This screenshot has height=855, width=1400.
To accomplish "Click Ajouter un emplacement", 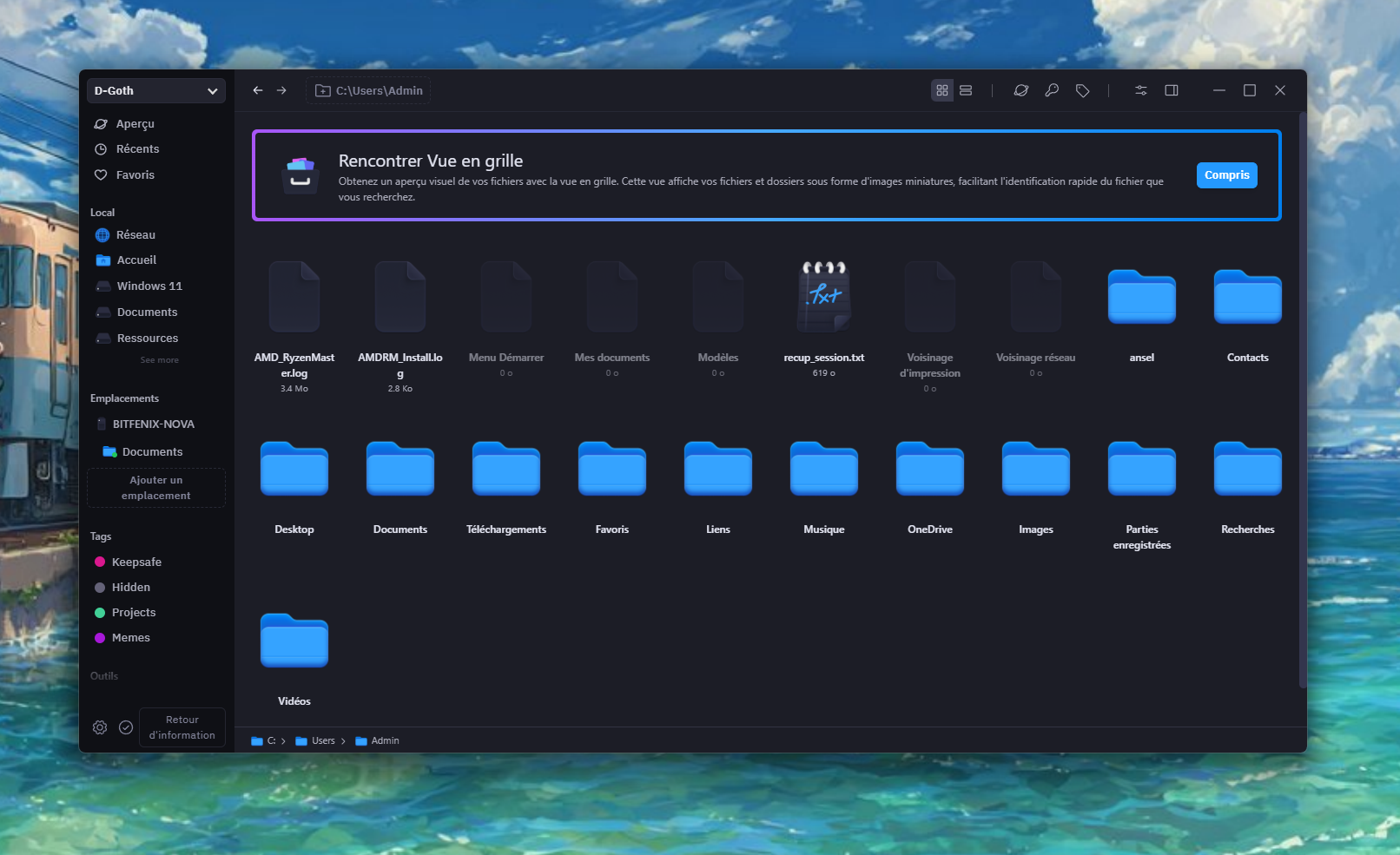I will point(156,488).
